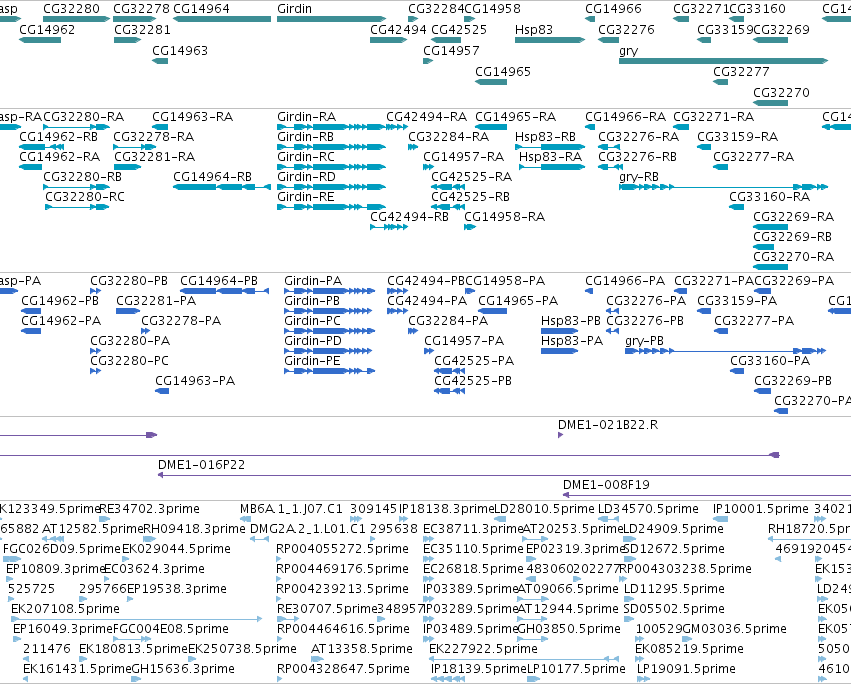Select the Hsp83-RA transcript label
Viewport: 851px width, 684px height.
pyautogui.click(x=550, y=157)
